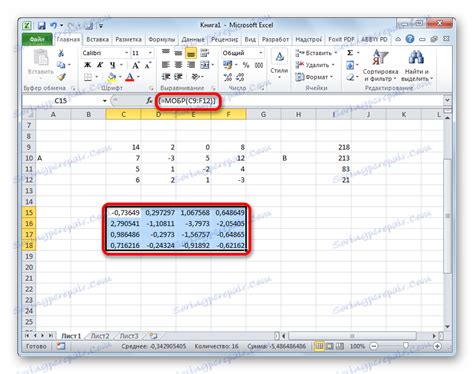
Task: Select sheet tab Лист3
Action: [129, 336]
